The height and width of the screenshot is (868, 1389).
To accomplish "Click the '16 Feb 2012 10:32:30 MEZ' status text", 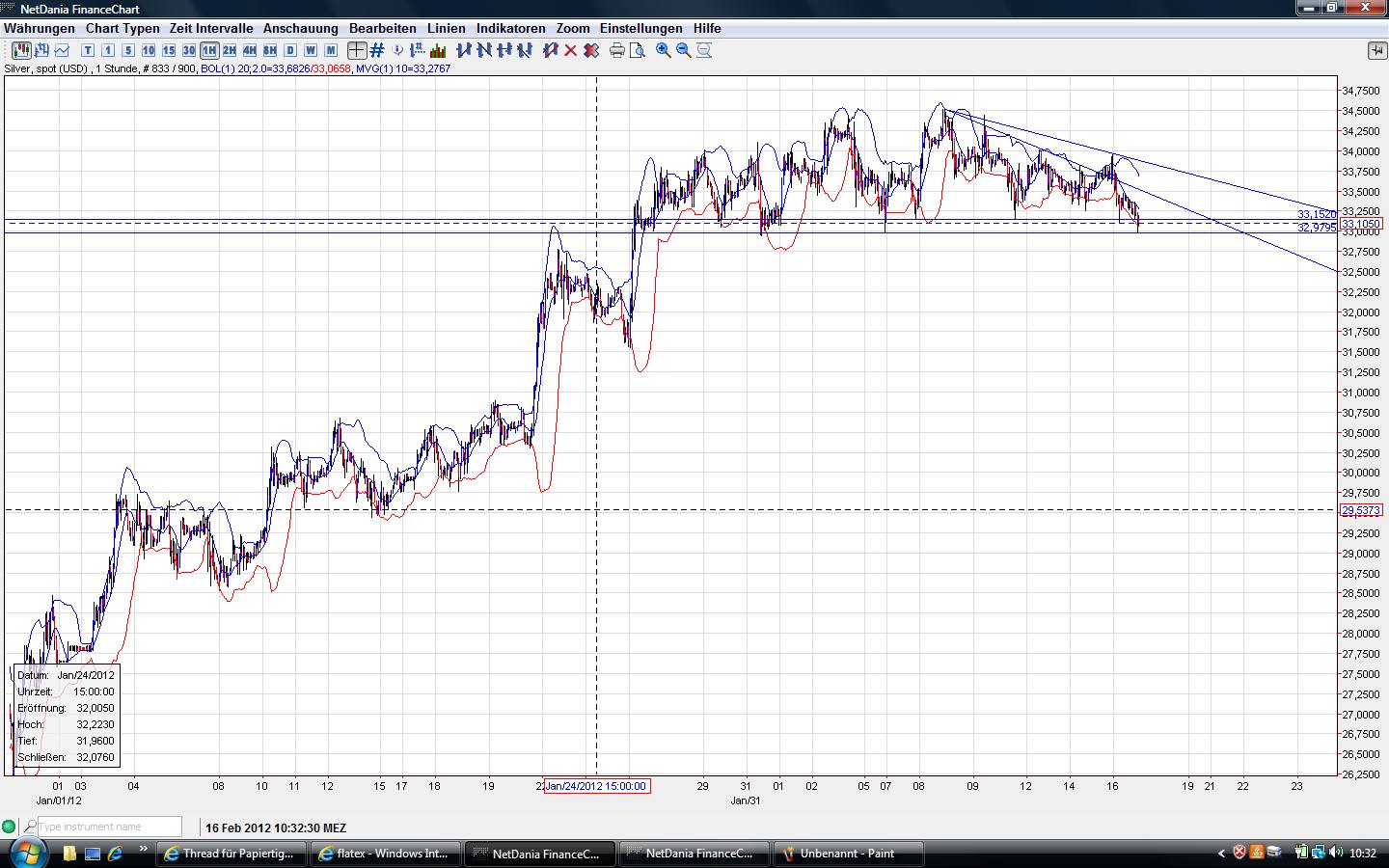I will (x=276, y=827).
